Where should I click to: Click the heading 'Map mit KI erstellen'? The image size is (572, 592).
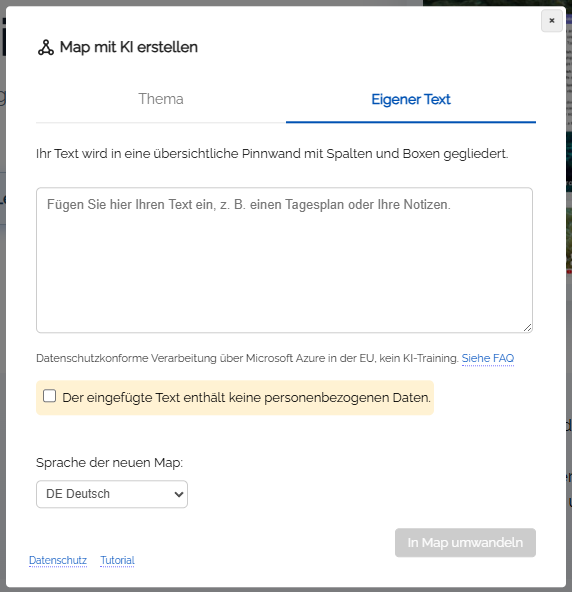point(129,48)
